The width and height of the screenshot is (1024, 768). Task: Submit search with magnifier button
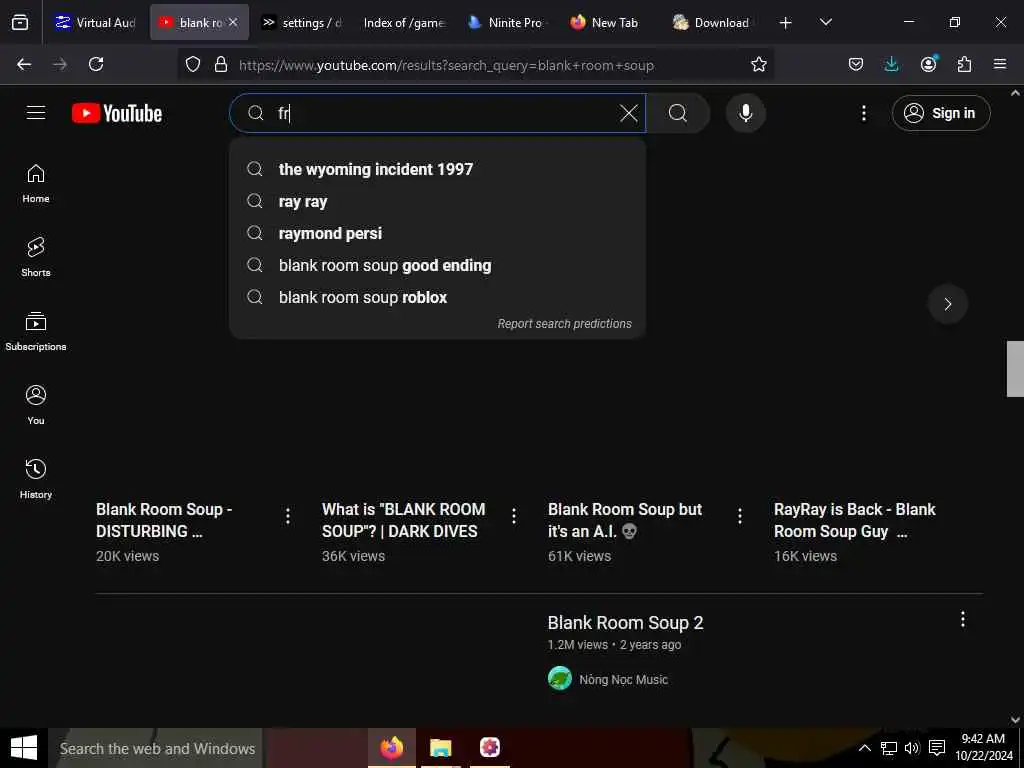click(x=678, y=113)
